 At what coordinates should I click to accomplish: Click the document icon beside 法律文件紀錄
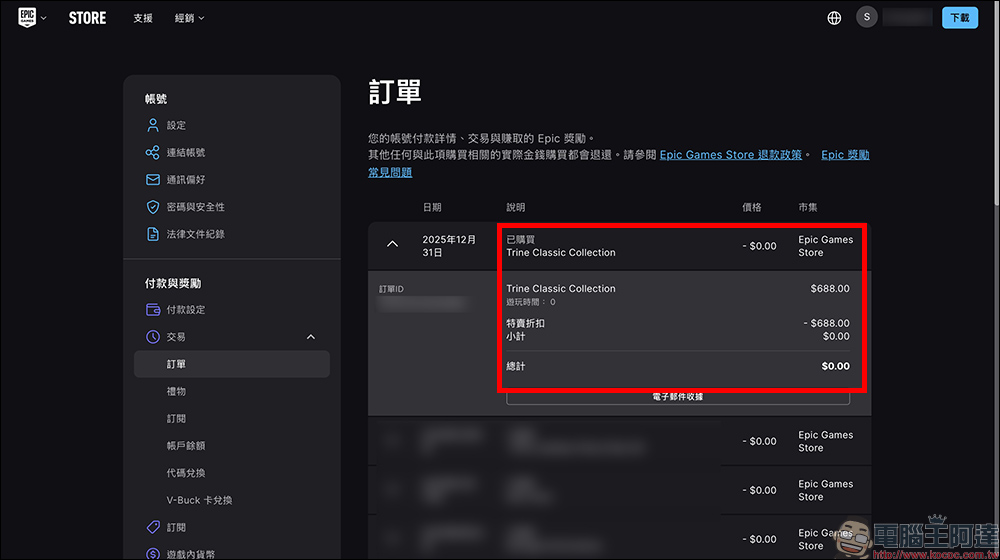152,234
